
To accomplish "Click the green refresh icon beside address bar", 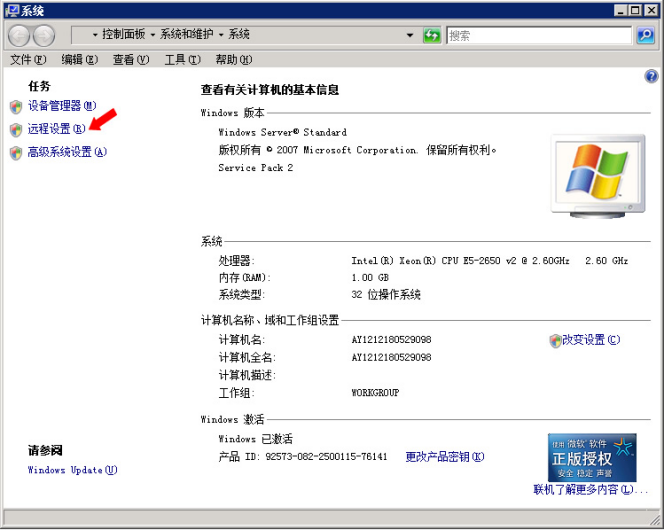I will point(432,35).
